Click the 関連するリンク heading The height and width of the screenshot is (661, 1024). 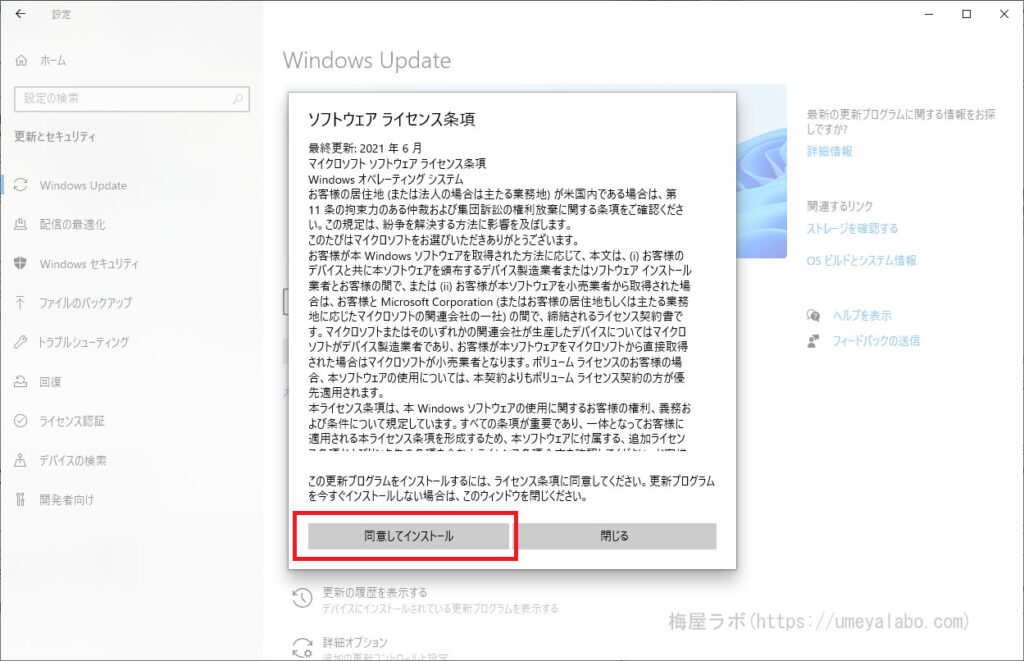[x=840, y=206]
